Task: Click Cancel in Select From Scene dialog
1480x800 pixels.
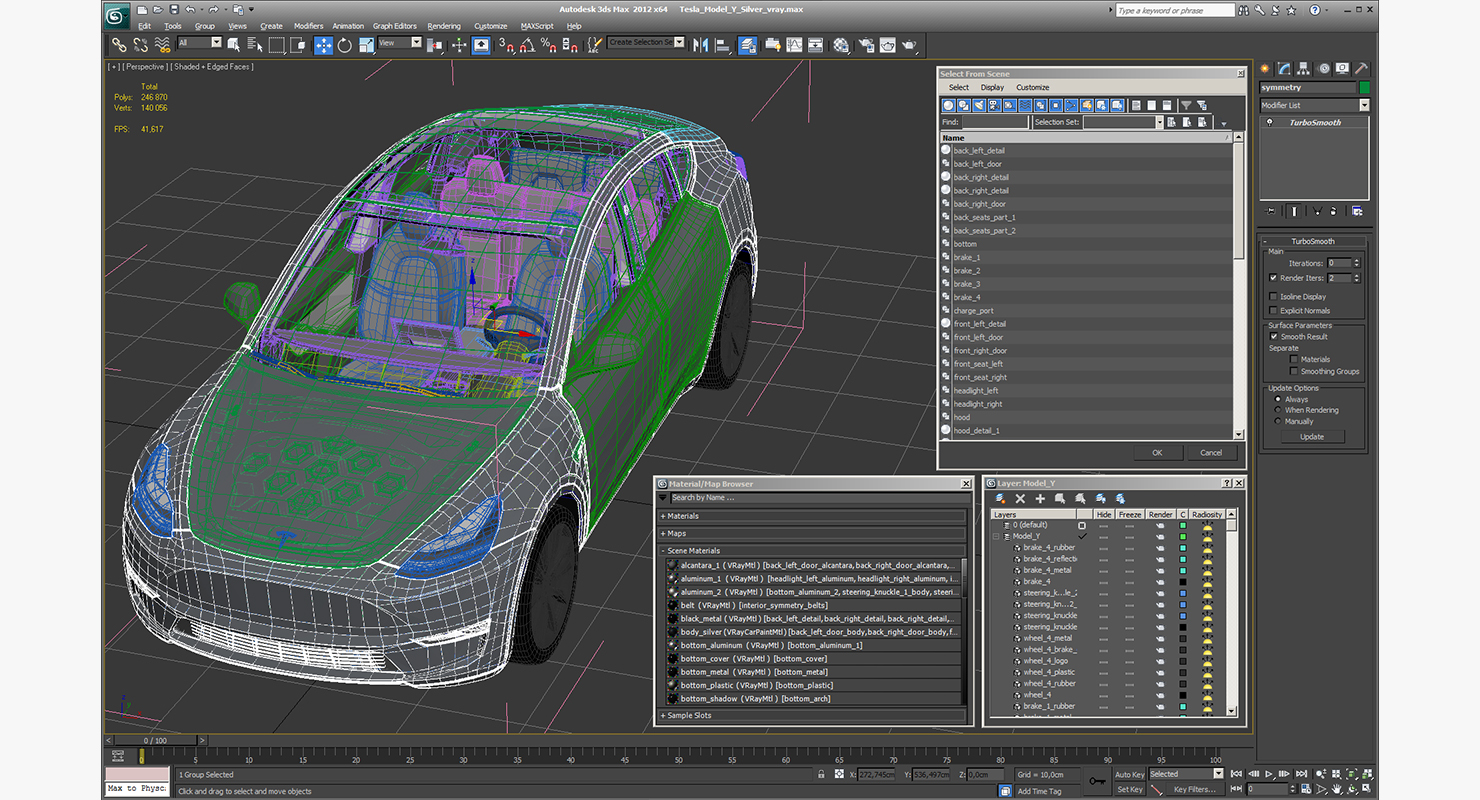Action: (x=1211, y=452)
